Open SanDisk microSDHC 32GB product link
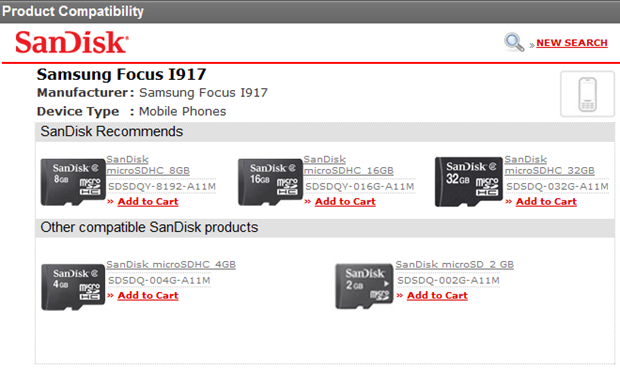This screenshot has width=620, height=370. point(550,165)
